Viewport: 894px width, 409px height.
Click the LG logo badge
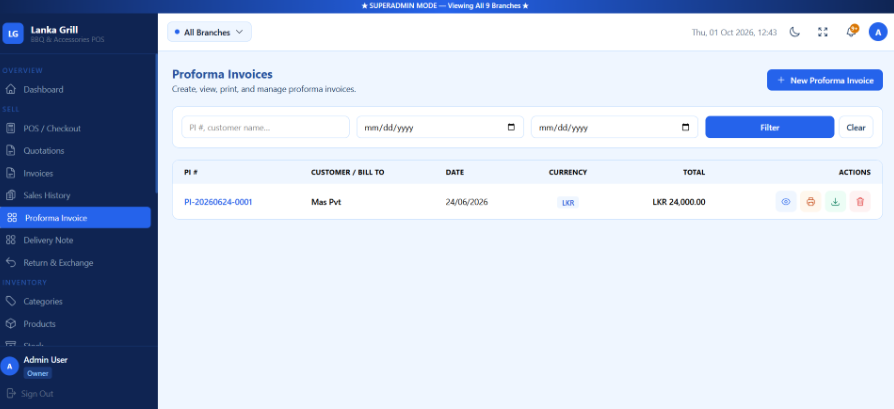click(x=13, y=33)
